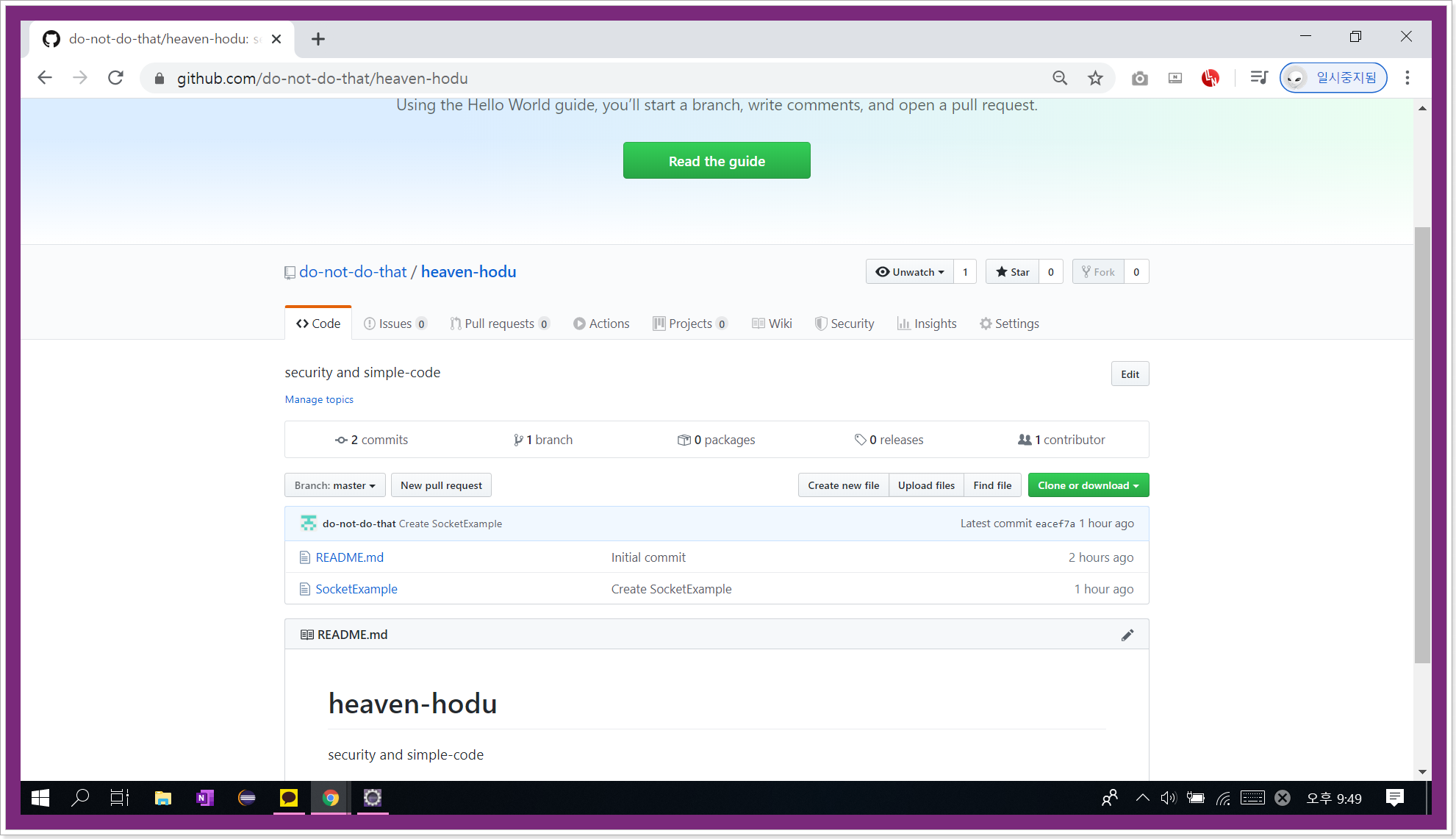This screenshot has height=839, width=1456.
Task: Star the heaven-hodu repository
Action: point(1013,272)
